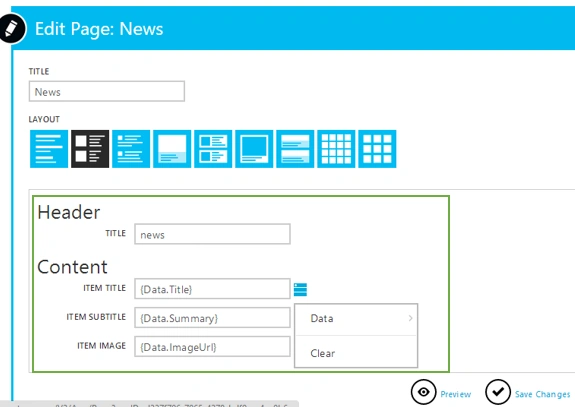Click the 'Edit Page: News' heading

(x=99, y=29)
